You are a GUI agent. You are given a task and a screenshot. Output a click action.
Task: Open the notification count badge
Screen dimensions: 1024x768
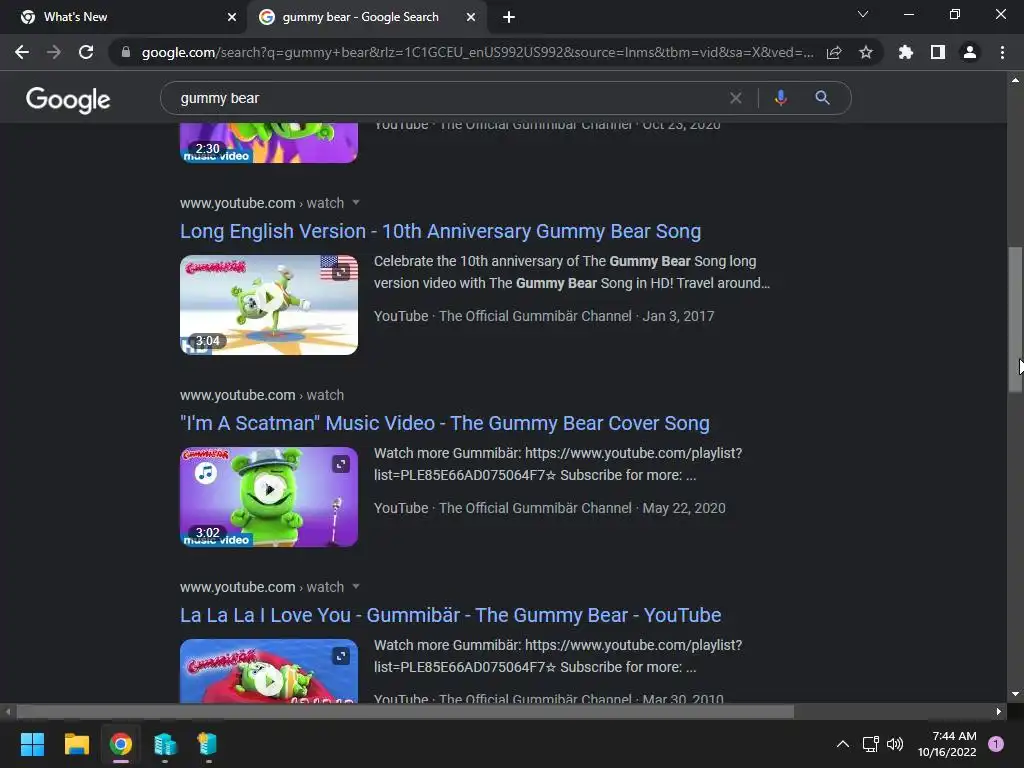point(996,744)
